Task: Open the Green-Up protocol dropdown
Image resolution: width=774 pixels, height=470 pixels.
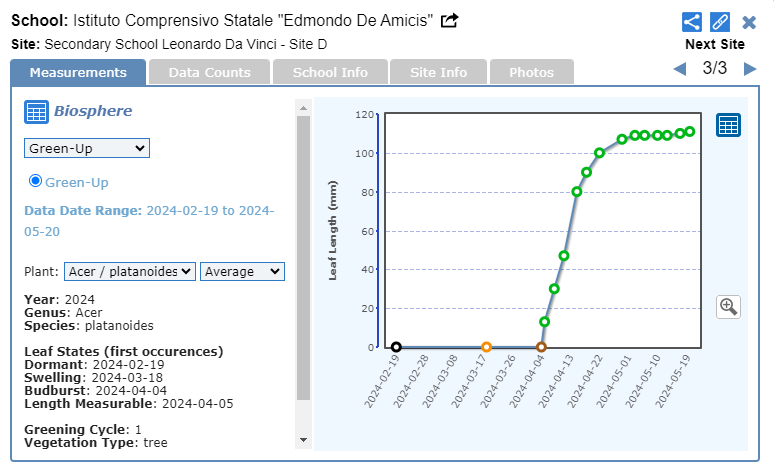Action: pyautogui.click(x=87, y=148)
